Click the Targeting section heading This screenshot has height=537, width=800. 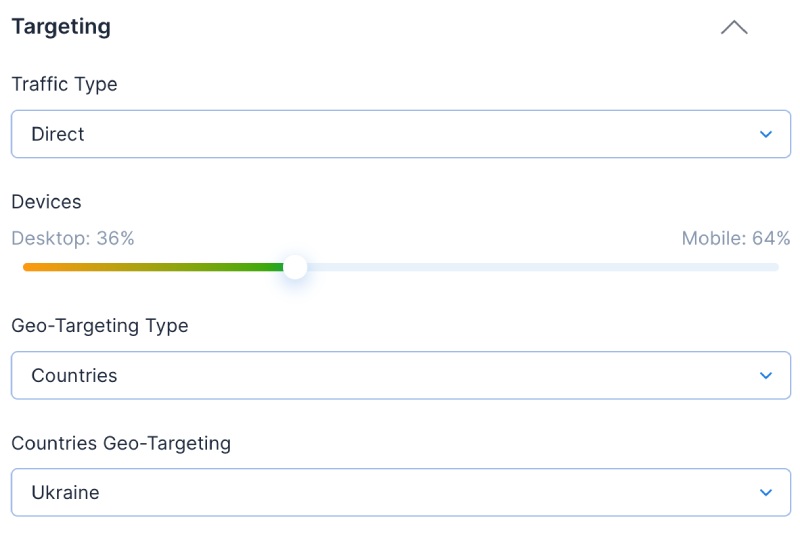[61, 27]
